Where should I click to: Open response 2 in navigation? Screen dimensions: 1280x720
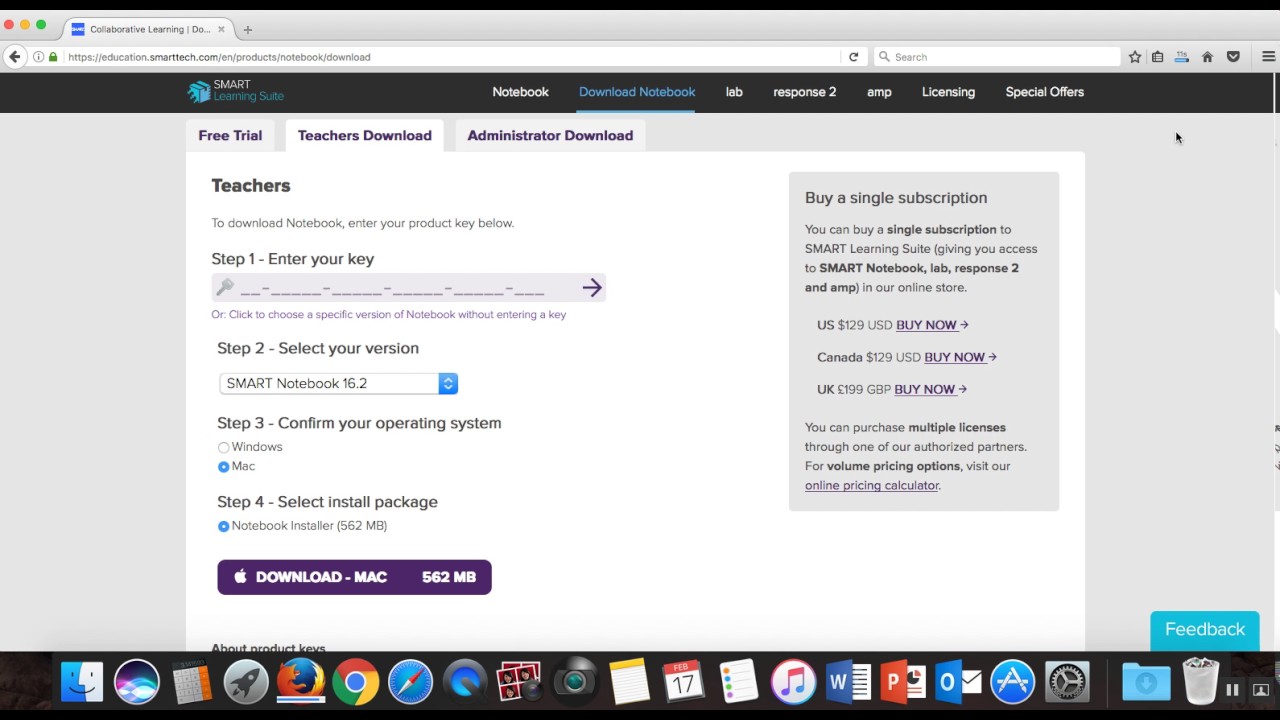[804, 92]
